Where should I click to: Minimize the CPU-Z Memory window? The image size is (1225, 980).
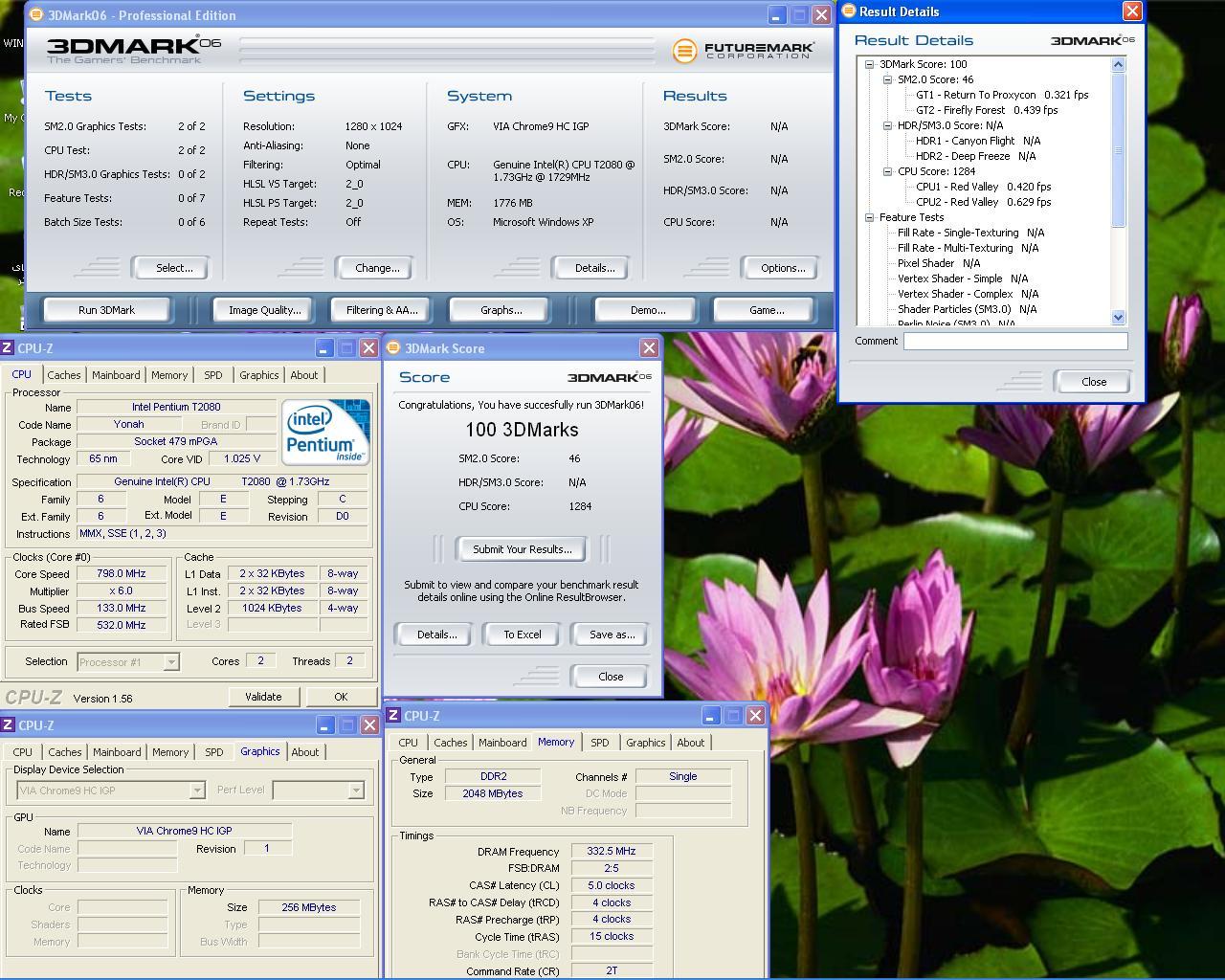tap(710, 716)
